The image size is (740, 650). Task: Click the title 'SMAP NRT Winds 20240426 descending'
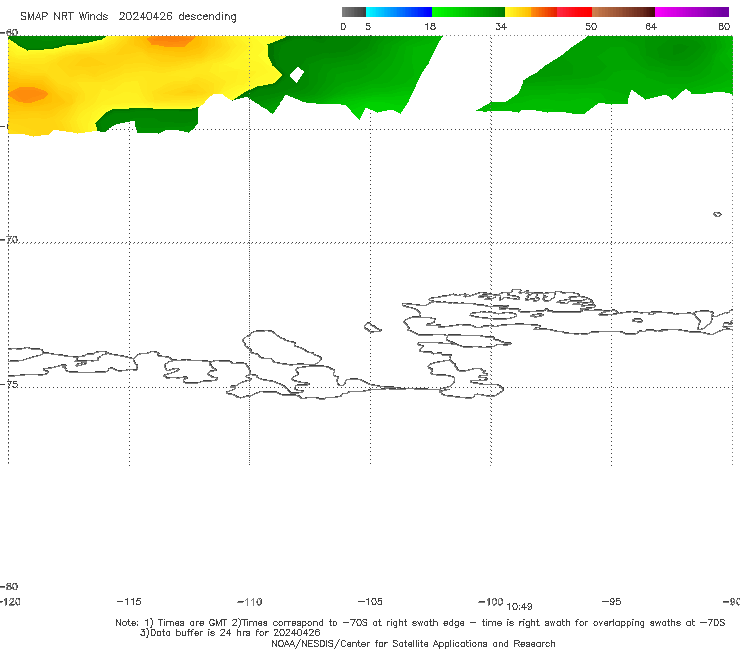pos(128,17)
